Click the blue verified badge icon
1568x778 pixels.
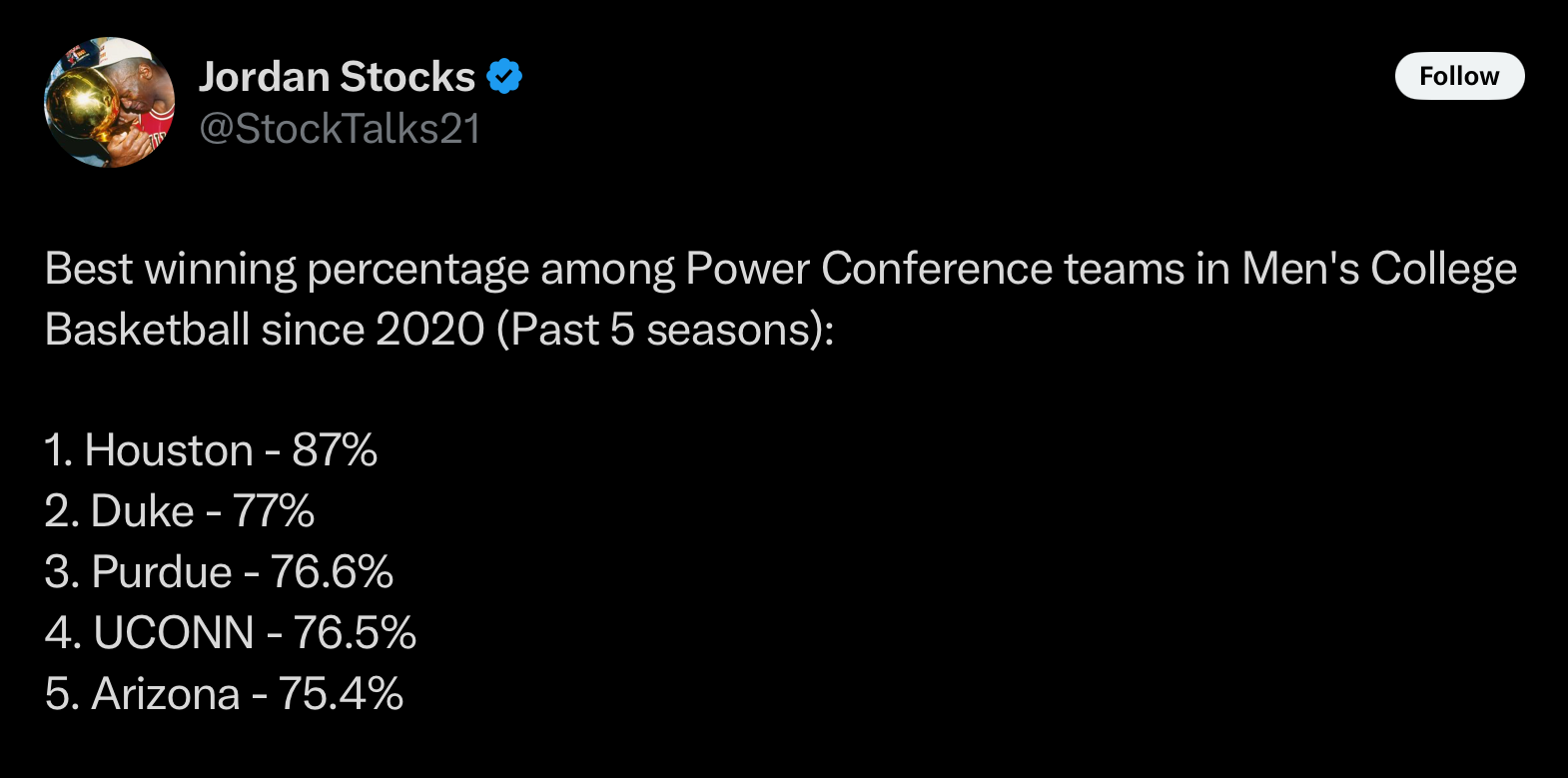pyautogui.click(x=504, y=77)
